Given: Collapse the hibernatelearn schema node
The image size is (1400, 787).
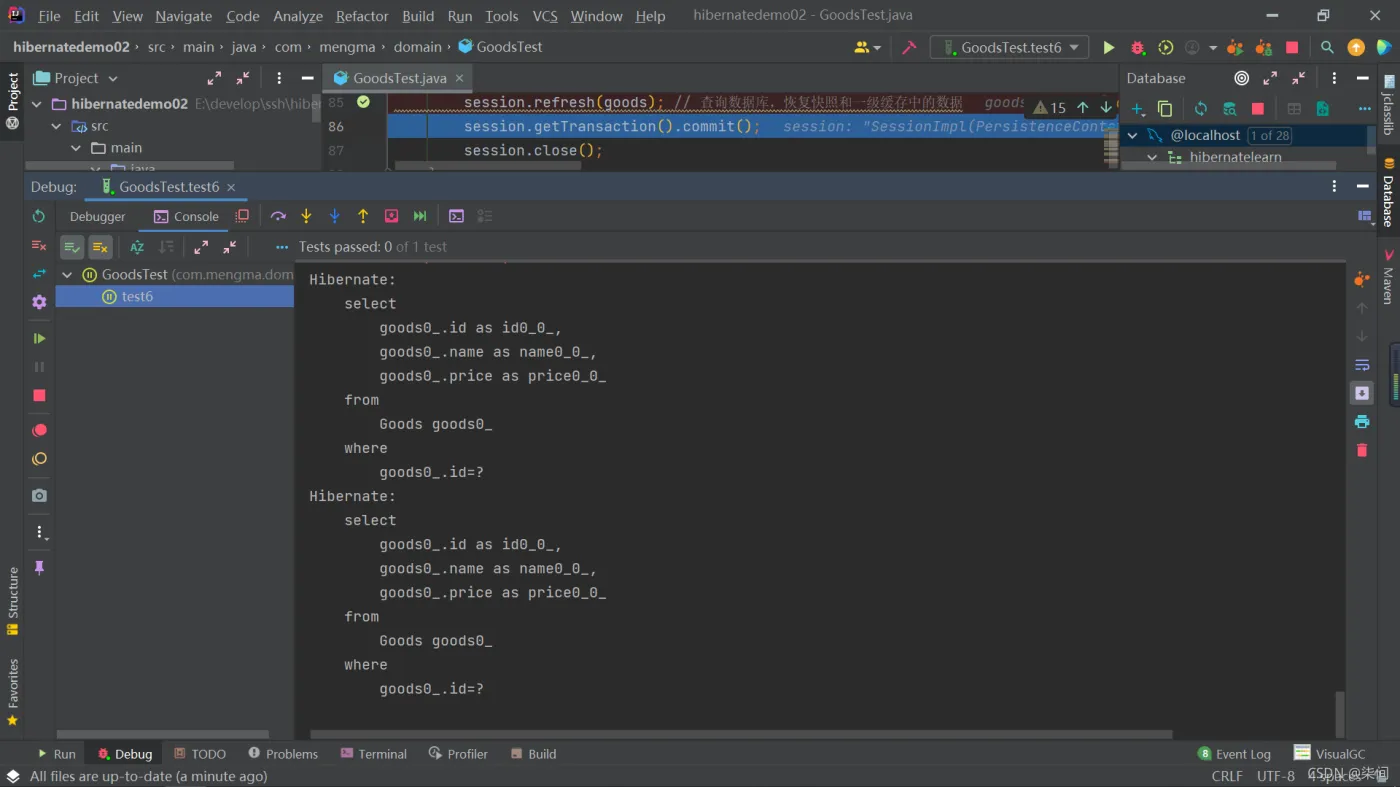Looking at the screenshot, I should [x=1152, y=157].
